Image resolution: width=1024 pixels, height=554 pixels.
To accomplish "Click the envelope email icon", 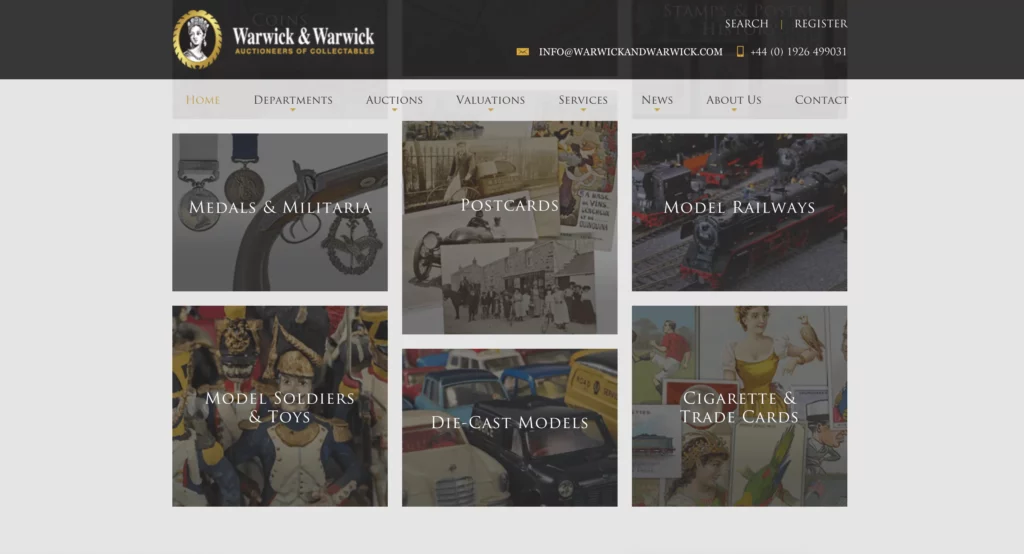I will 522,52.
